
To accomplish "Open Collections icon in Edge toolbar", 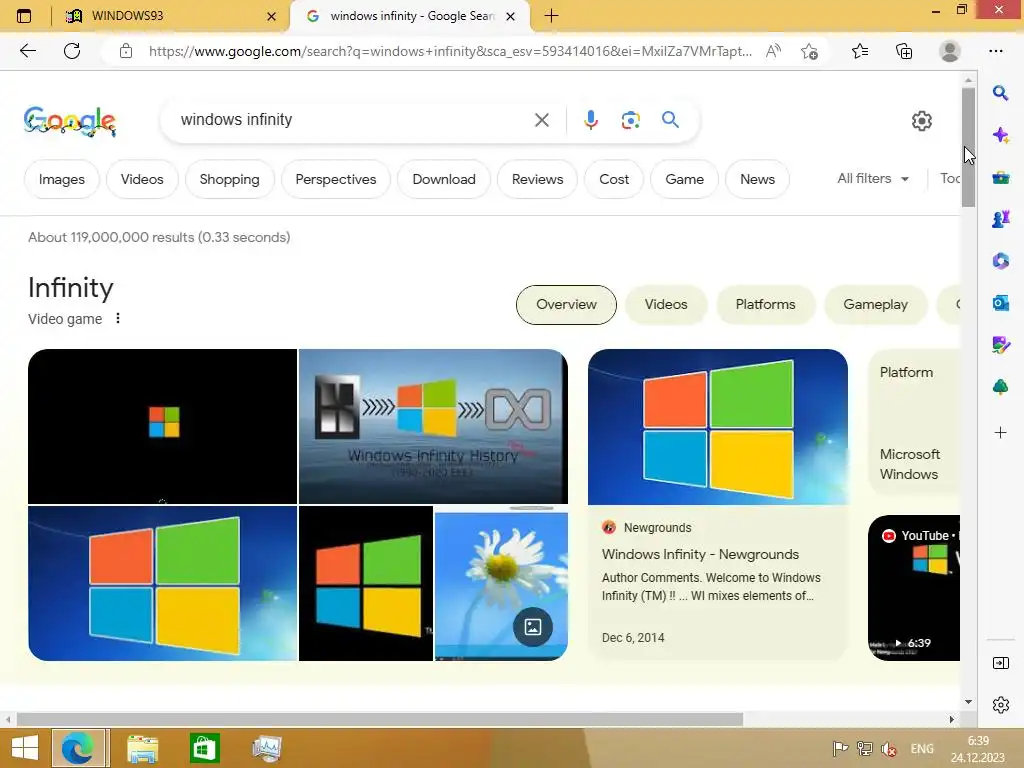I will click(x=904, y=51).
